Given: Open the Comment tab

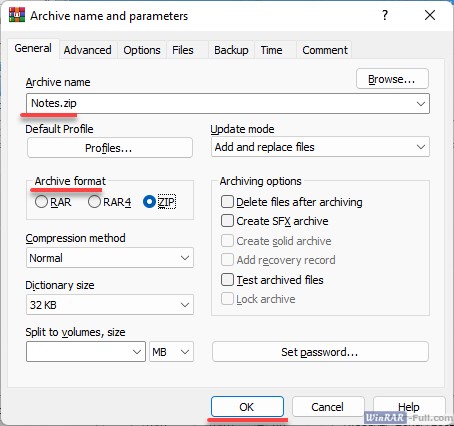Looking at the screenshot, I should tap(325, 50).
